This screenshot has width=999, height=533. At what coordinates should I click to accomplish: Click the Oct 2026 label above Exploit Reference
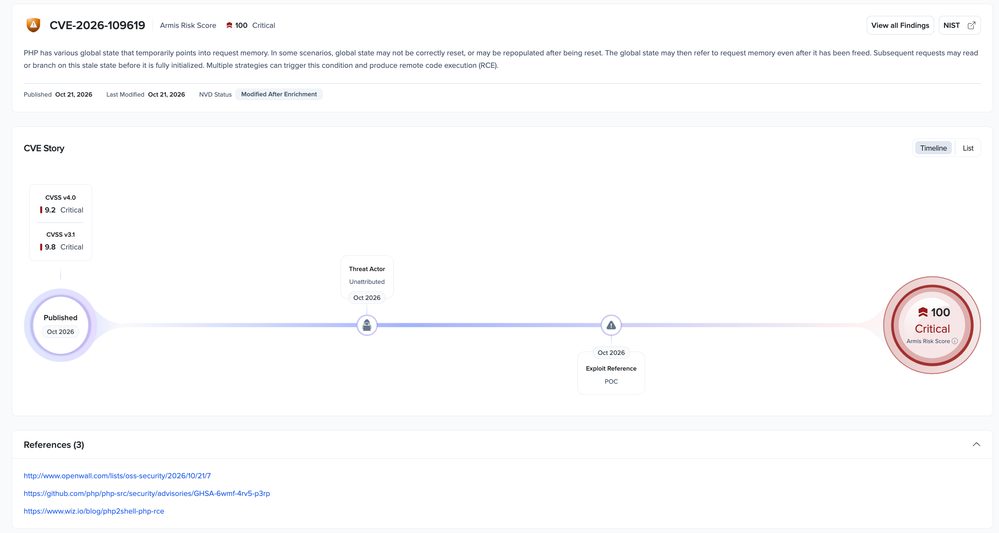pyautogui.click(x=611, y=353)
